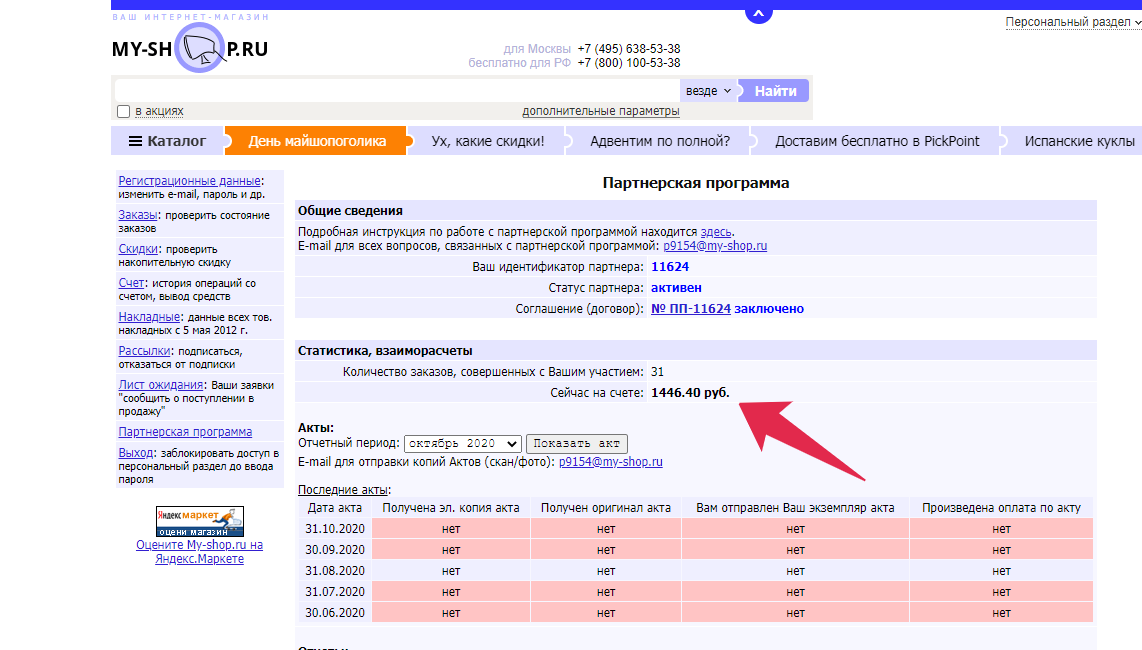Click the act date '31.10.2020'
The width and height of the screenshot is (1142, 650).
pos(335,529)
